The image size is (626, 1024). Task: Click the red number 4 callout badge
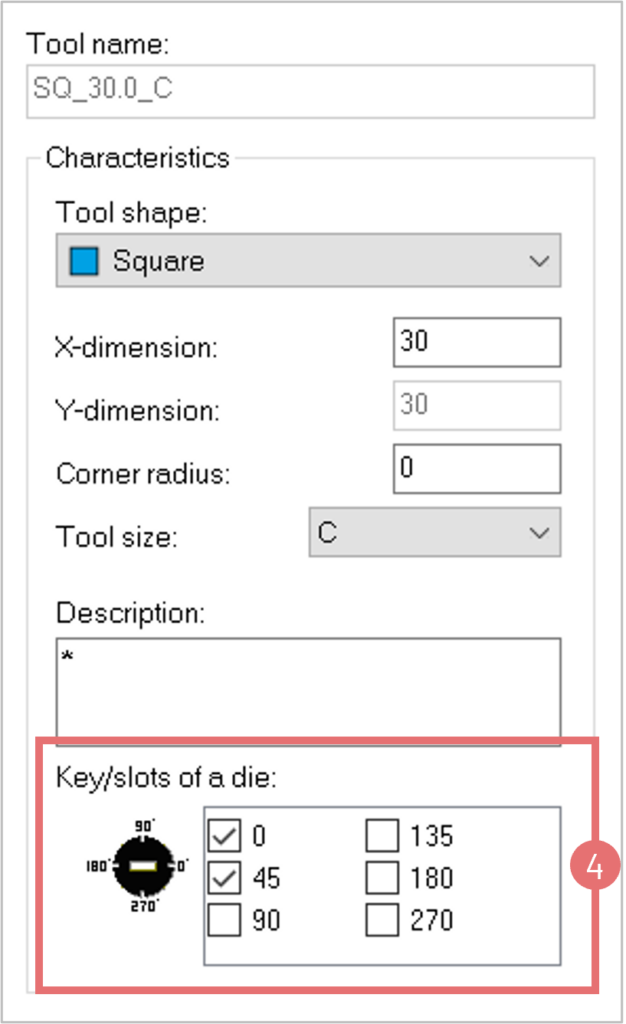[593, 867]
